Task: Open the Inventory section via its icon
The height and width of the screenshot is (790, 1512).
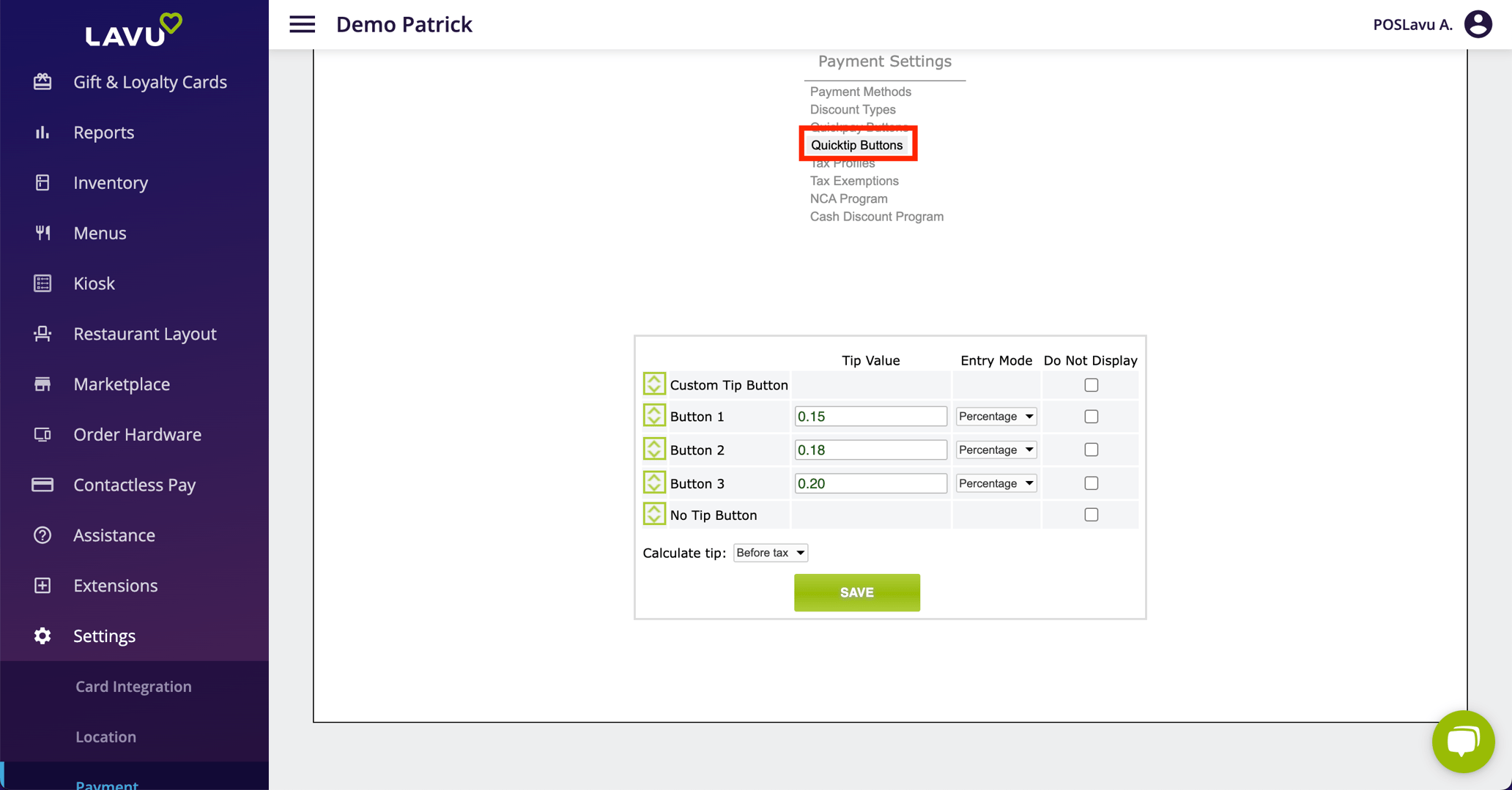Action: (42, 182)
